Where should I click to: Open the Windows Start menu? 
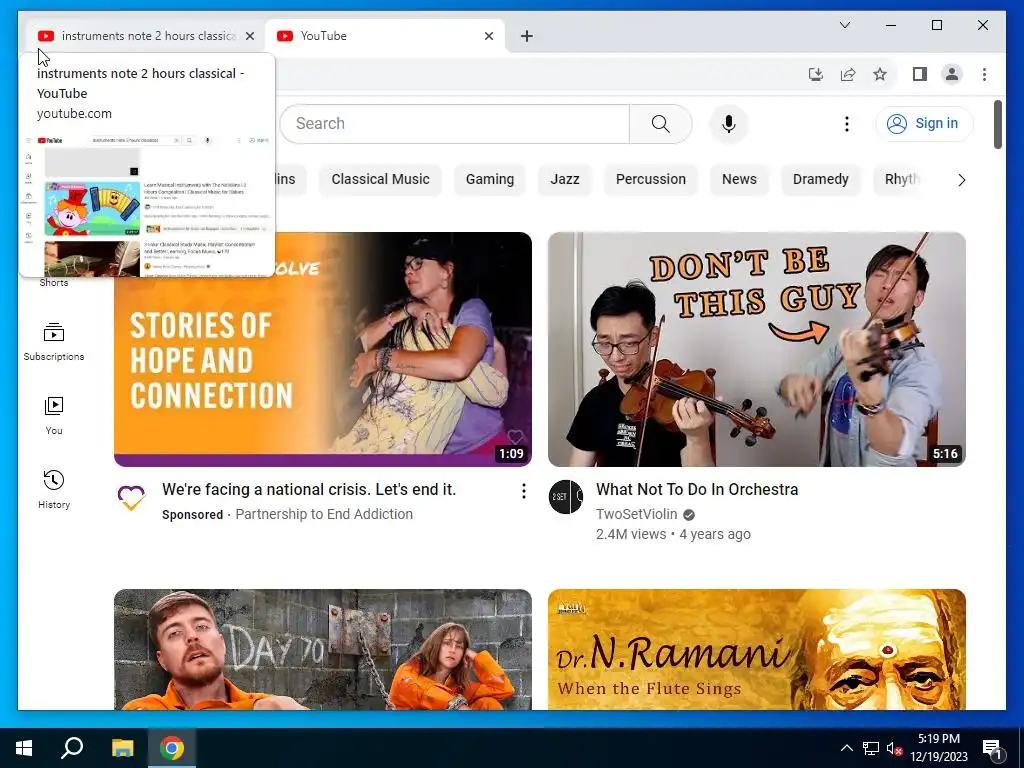click(x=24, y=748)
